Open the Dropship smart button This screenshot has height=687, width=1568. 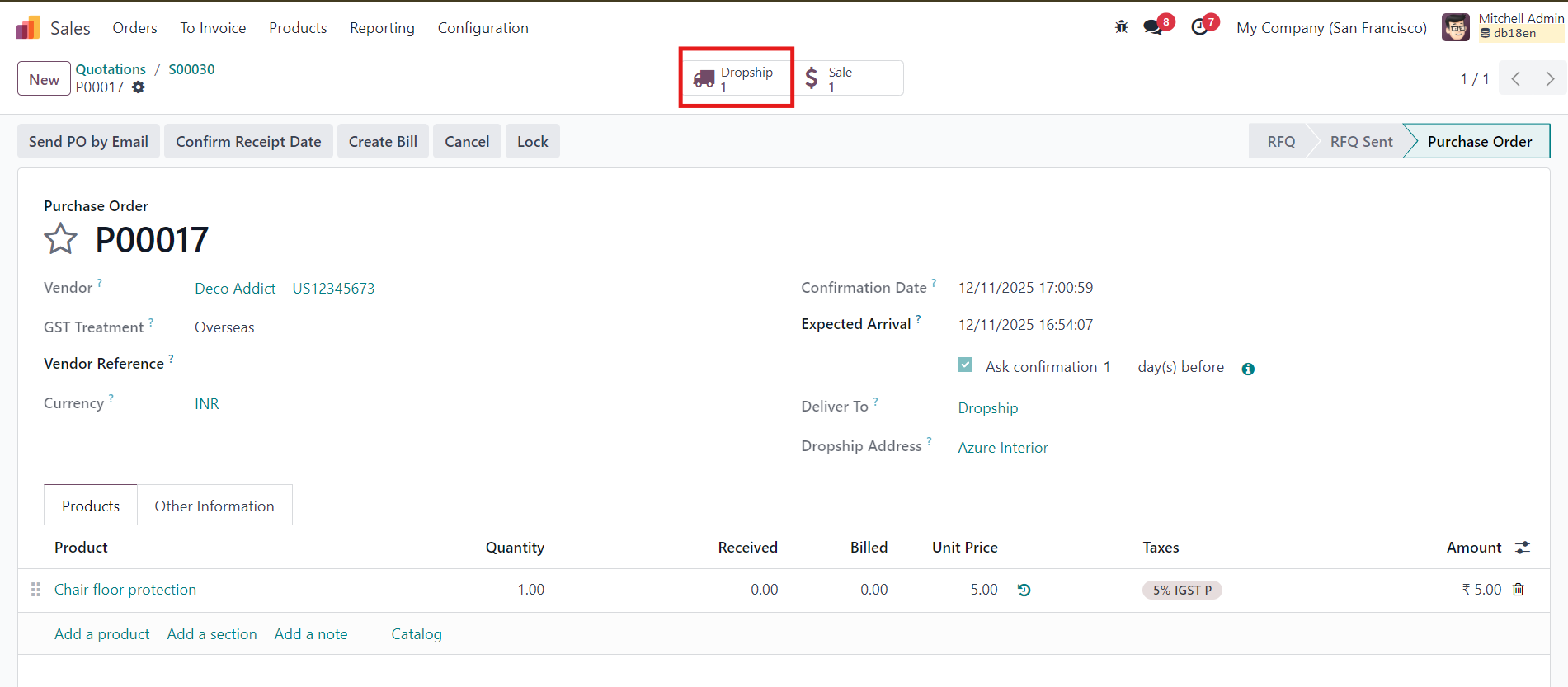point(736,78)
